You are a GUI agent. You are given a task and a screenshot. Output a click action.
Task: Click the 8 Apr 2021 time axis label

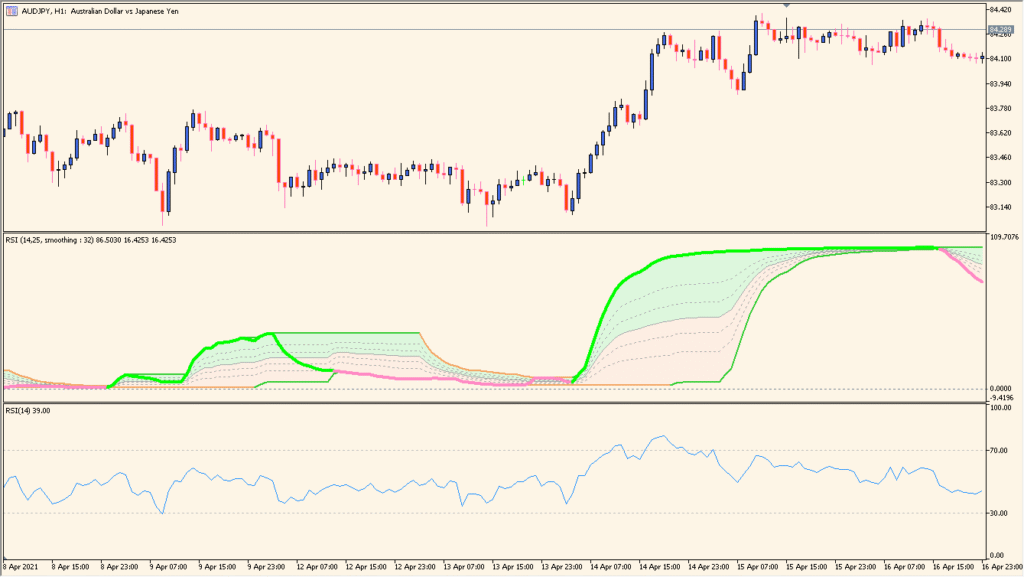18,565
